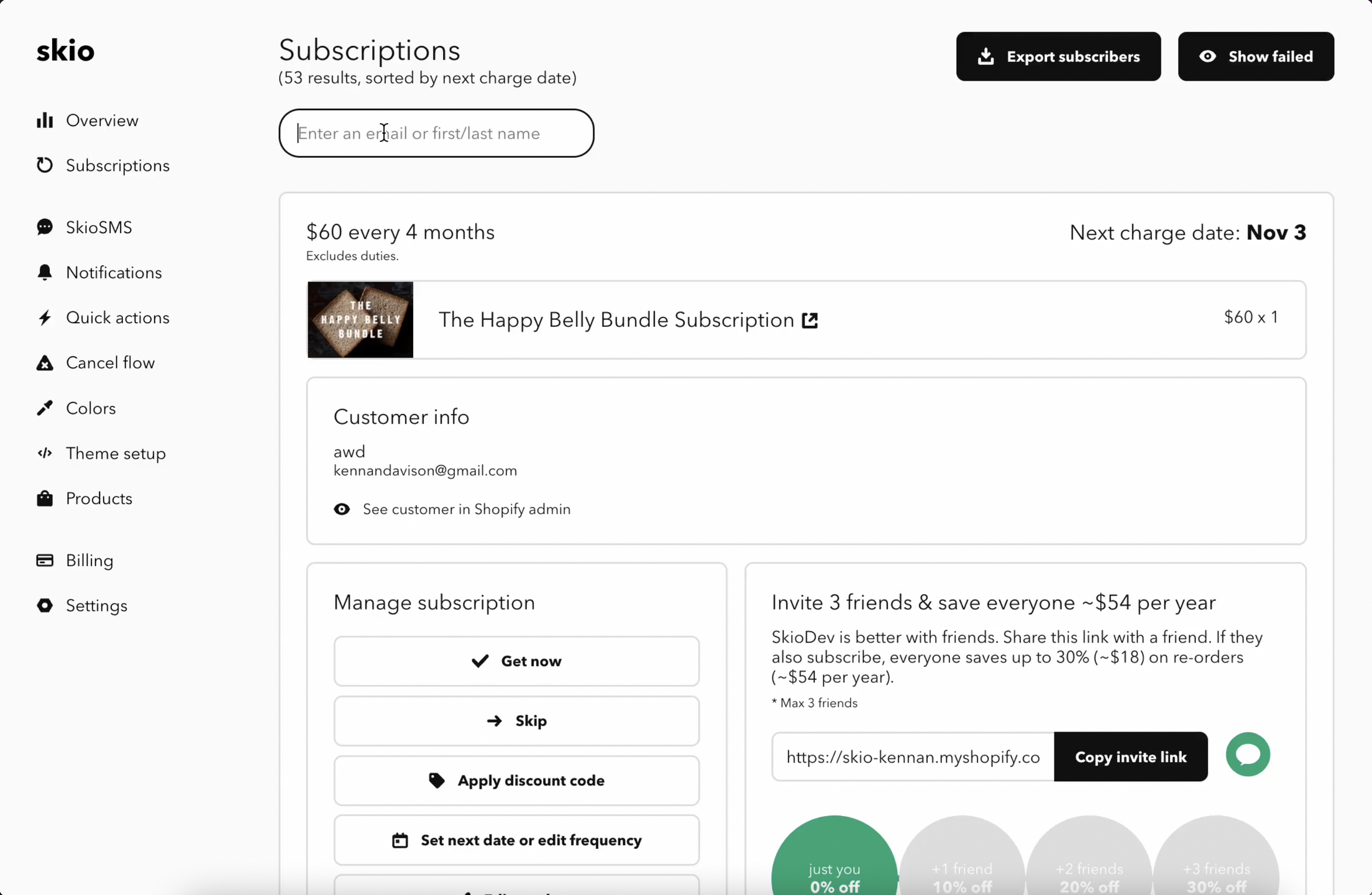
Task: Export subscribers list
Action: coord(1058,57)
